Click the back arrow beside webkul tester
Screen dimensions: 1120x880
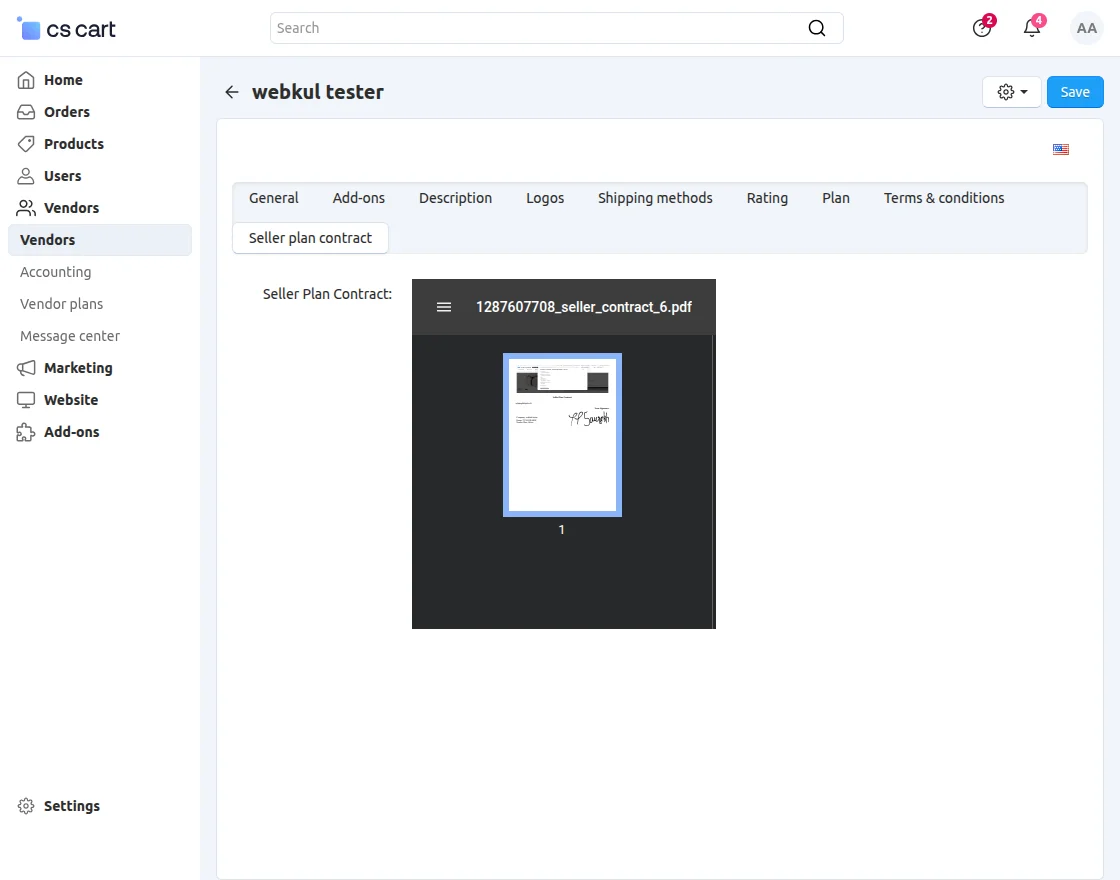(x=232, y=92)
